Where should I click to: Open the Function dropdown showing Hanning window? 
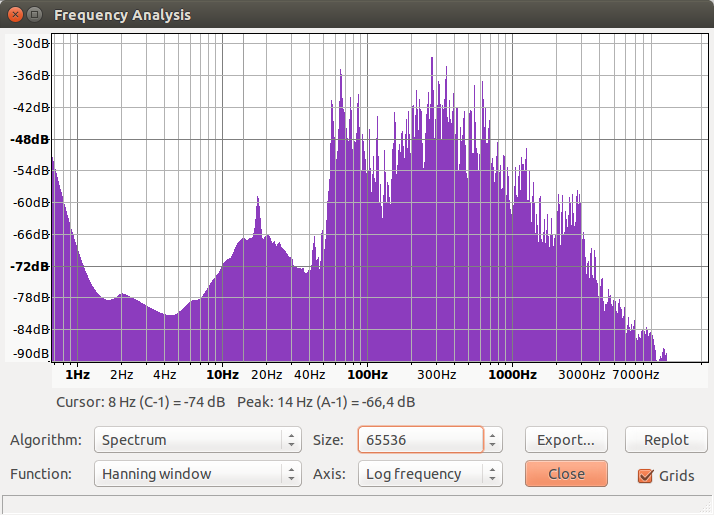[x=197, y=474]
